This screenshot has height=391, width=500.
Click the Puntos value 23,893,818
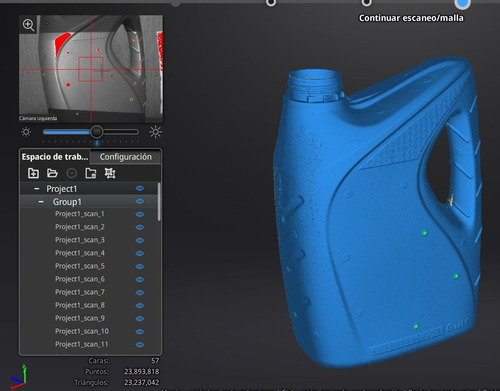141,371
